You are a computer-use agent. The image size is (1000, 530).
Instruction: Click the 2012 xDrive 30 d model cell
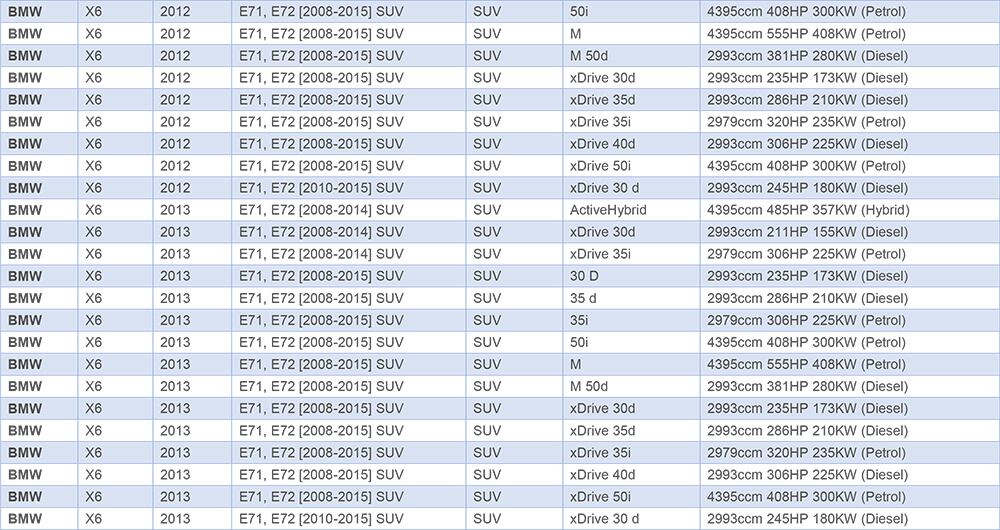(604, 188)
